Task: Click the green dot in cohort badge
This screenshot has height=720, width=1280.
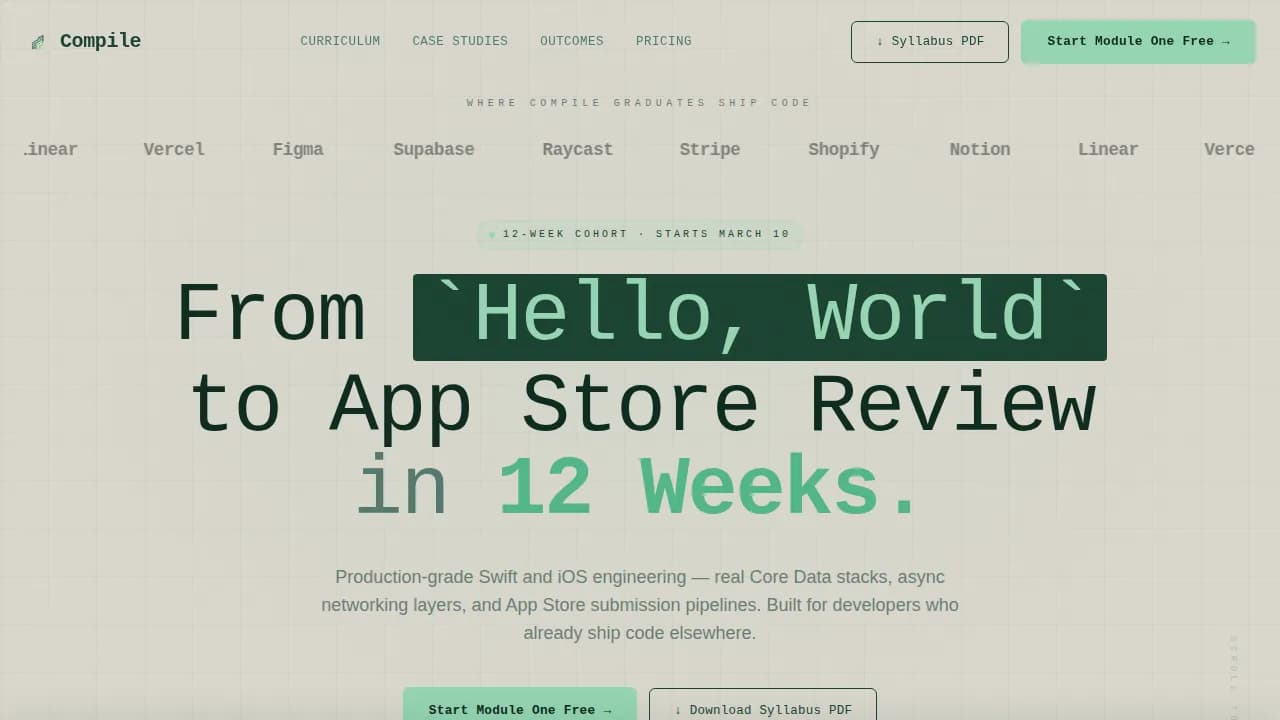Action: (x=492, y=235)
